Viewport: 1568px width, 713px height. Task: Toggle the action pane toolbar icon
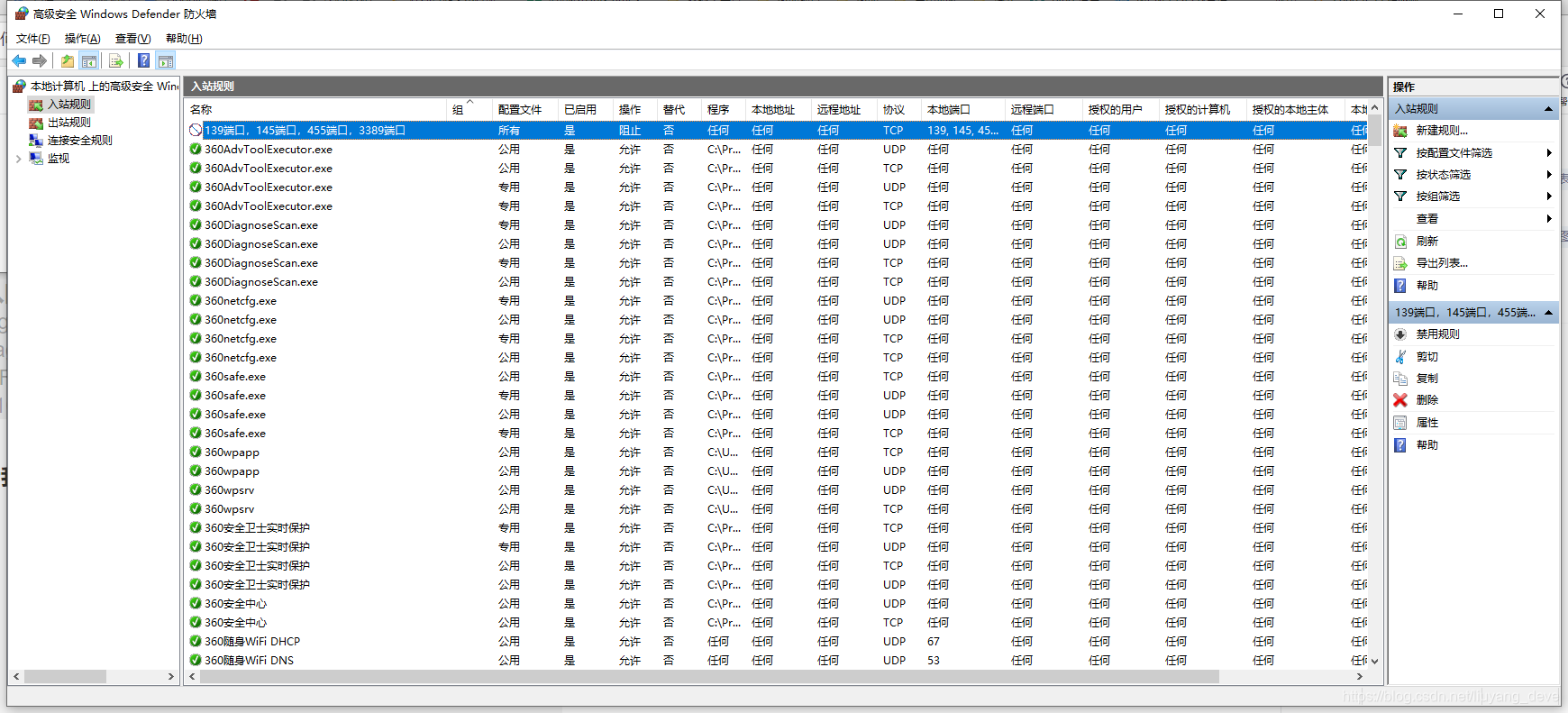pyautogui.click(x=166, y=61)
